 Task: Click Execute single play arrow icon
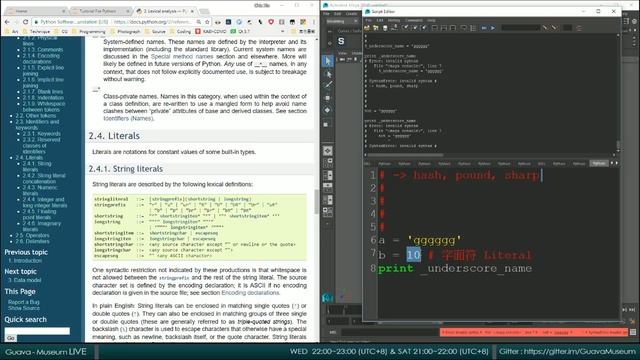click(493, 28)
